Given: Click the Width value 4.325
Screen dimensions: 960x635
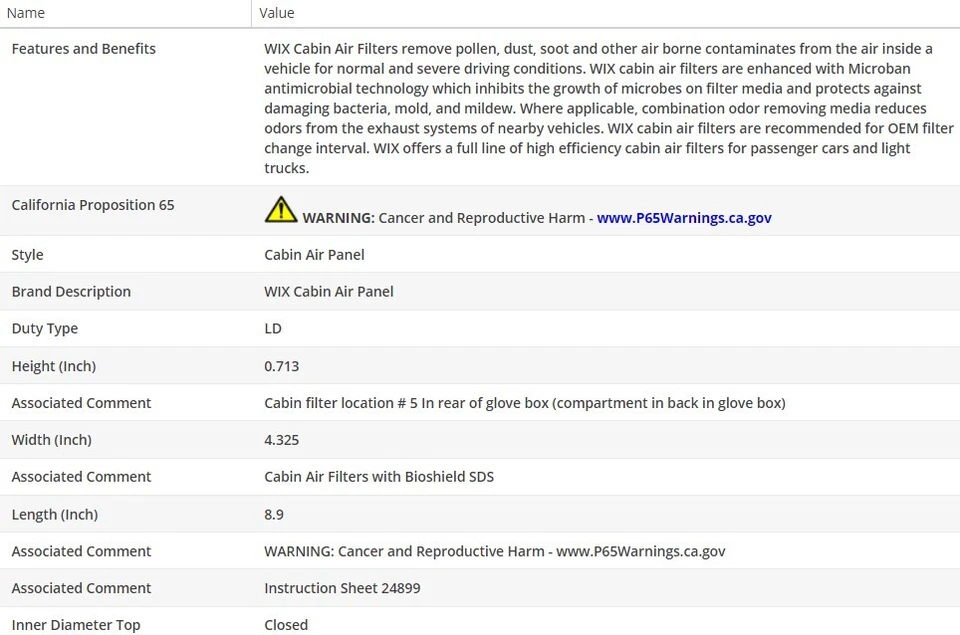Looking at the screenshot, I should tap(282, 440).
